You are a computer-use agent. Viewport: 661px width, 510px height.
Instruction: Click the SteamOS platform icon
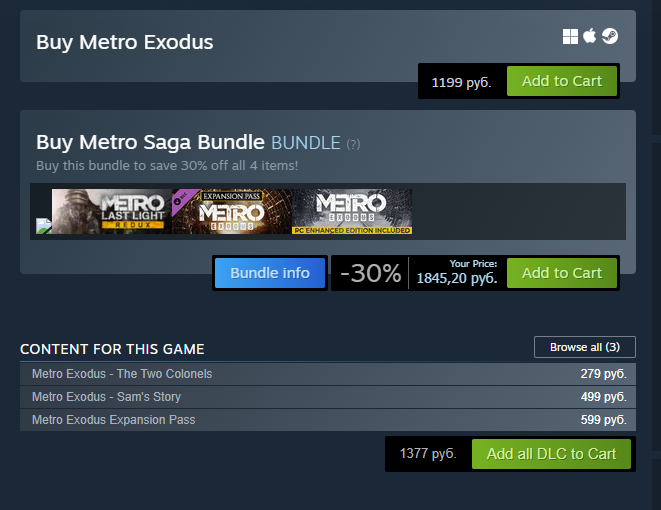tap(609, 37)
